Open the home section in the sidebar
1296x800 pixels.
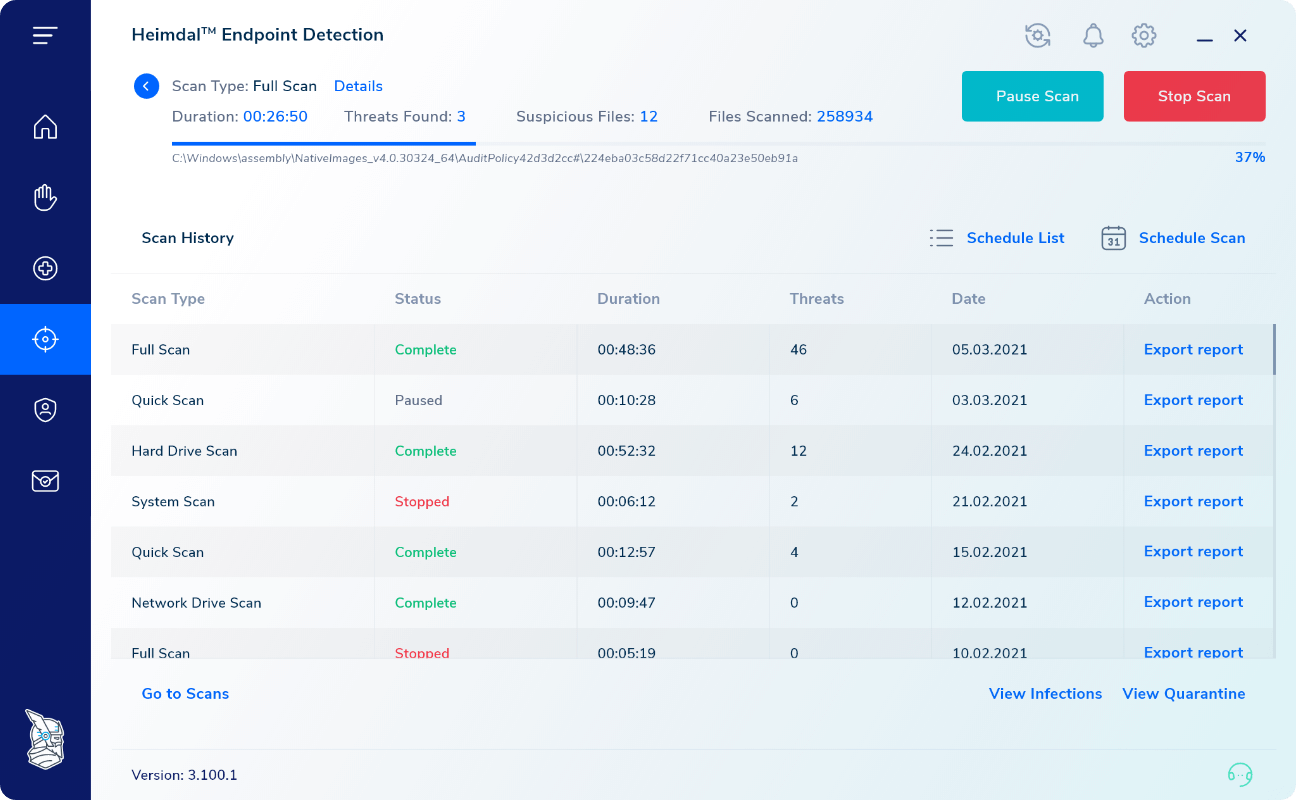click(x=45, y=127)
